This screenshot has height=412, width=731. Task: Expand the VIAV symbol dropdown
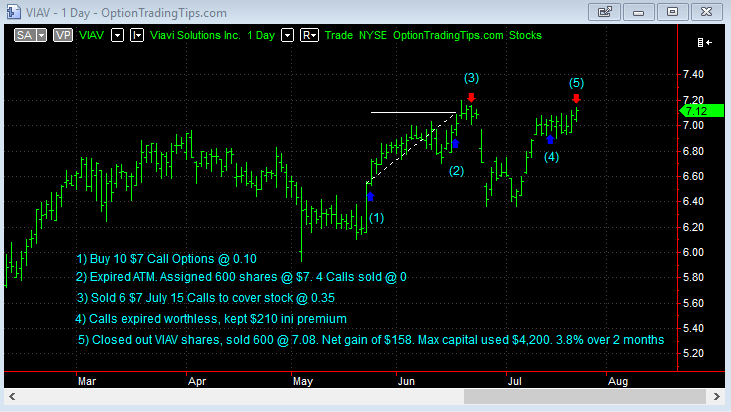[117, 35]
